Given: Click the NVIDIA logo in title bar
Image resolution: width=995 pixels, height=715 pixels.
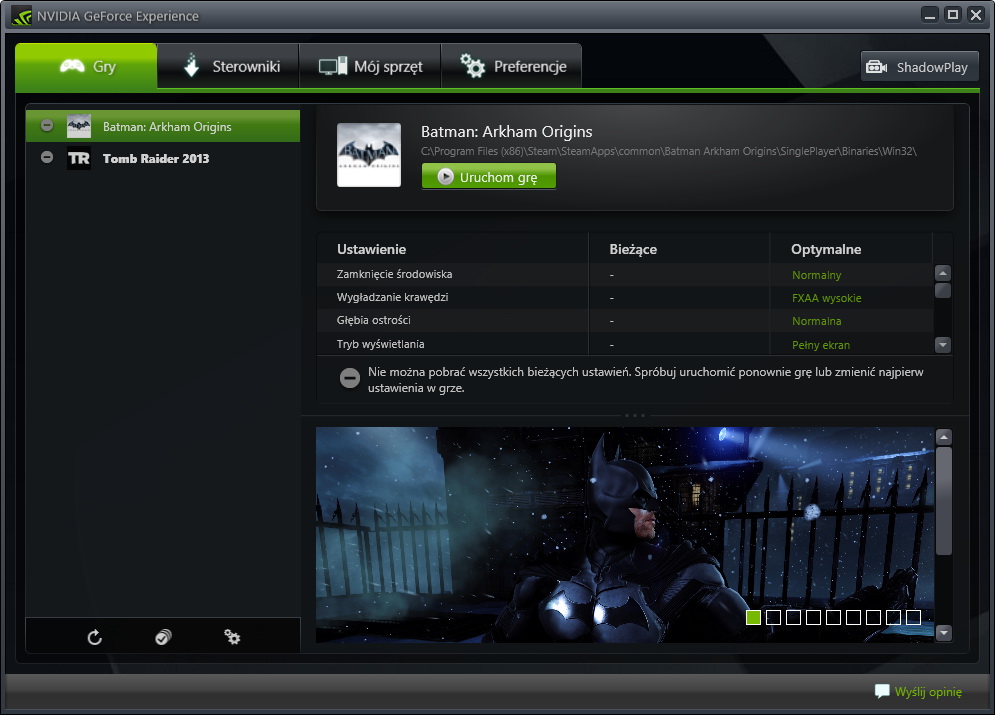Looking at the screenshot, I should 22,16.
